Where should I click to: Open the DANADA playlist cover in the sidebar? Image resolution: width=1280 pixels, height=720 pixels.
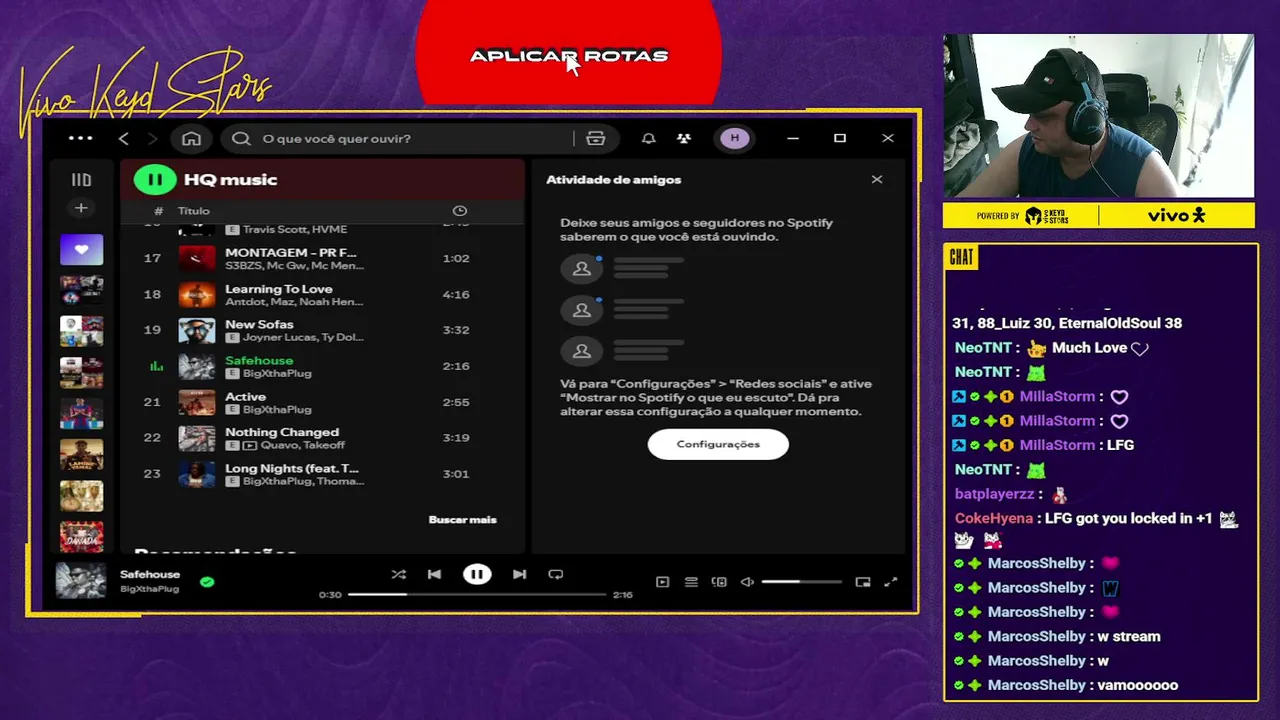(x=81, y=536)
